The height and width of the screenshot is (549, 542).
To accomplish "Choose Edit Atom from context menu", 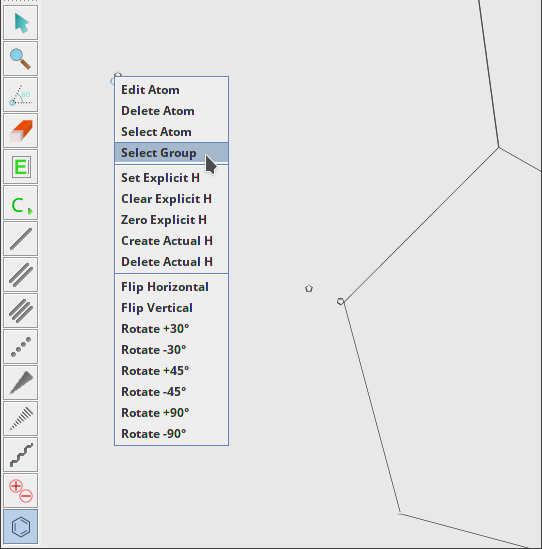I will pyautogui.click(x=172, y=90).
